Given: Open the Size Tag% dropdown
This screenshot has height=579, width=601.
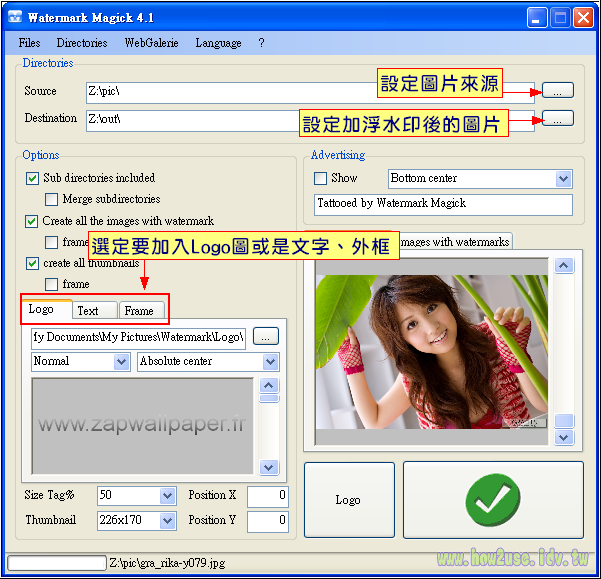Looking at the screenshot, I should 167,496.
